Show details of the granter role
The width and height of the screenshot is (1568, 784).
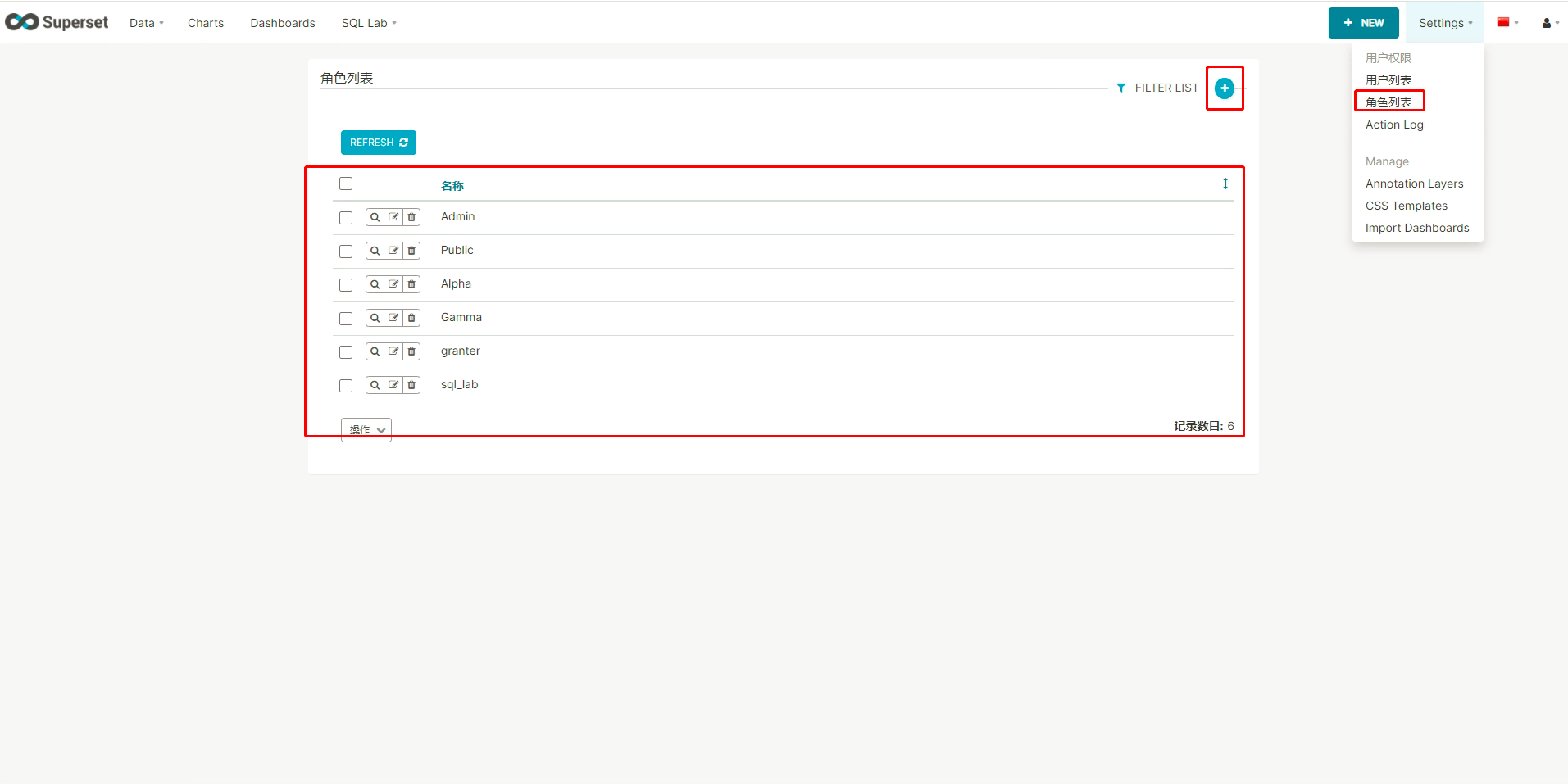[x=375, y=351]
